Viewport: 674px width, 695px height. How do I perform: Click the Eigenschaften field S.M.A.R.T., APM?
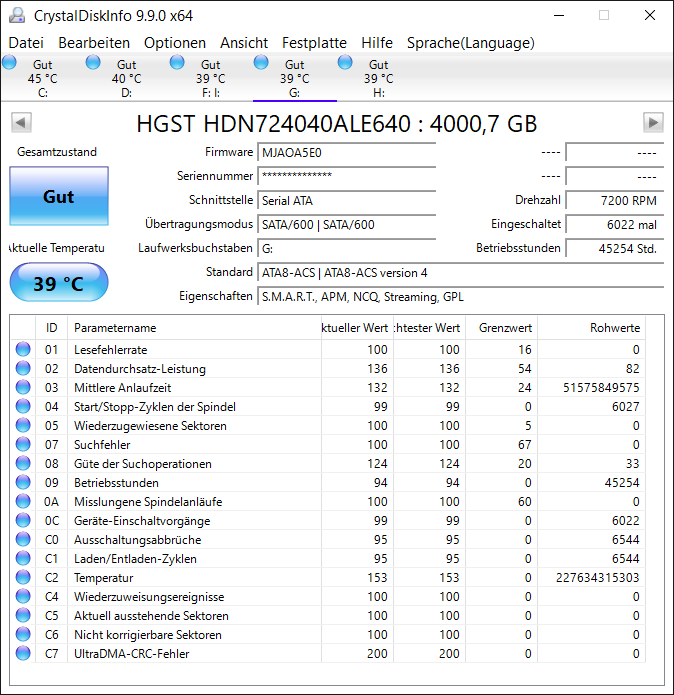pyautogui.click(x=460, y=297)
